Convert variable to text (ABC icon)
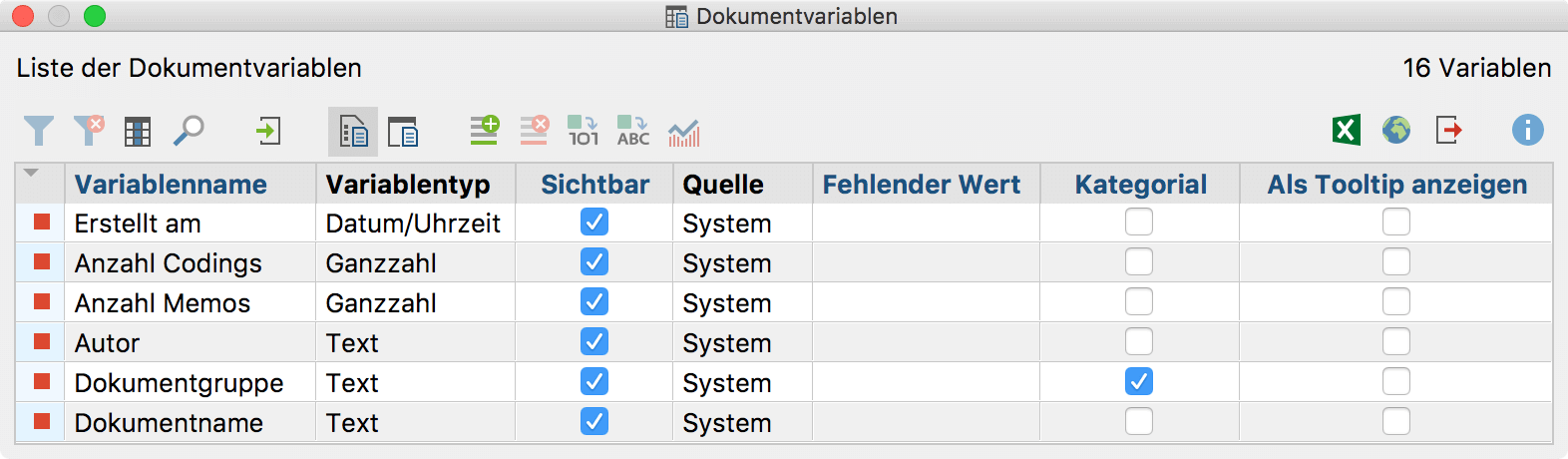Viewport: 1568px width, 459px height. click(633, 131)
